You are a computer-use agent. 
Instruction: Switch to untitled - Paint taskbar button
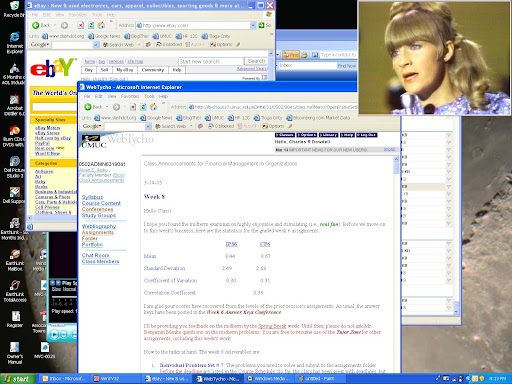point(320,379)
